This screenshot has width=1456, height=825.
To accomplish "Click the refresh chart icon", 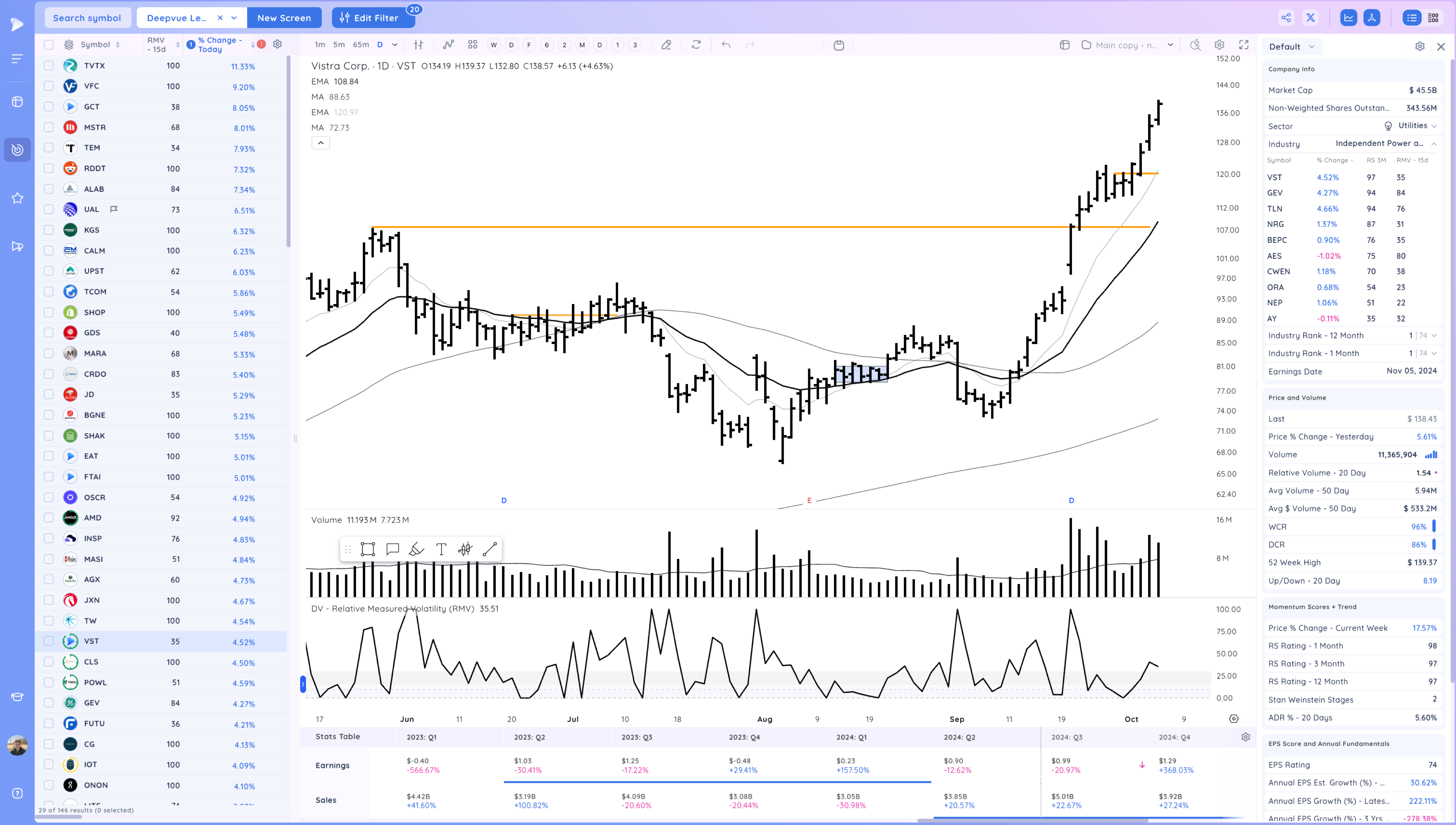I will tap(696, 44).
